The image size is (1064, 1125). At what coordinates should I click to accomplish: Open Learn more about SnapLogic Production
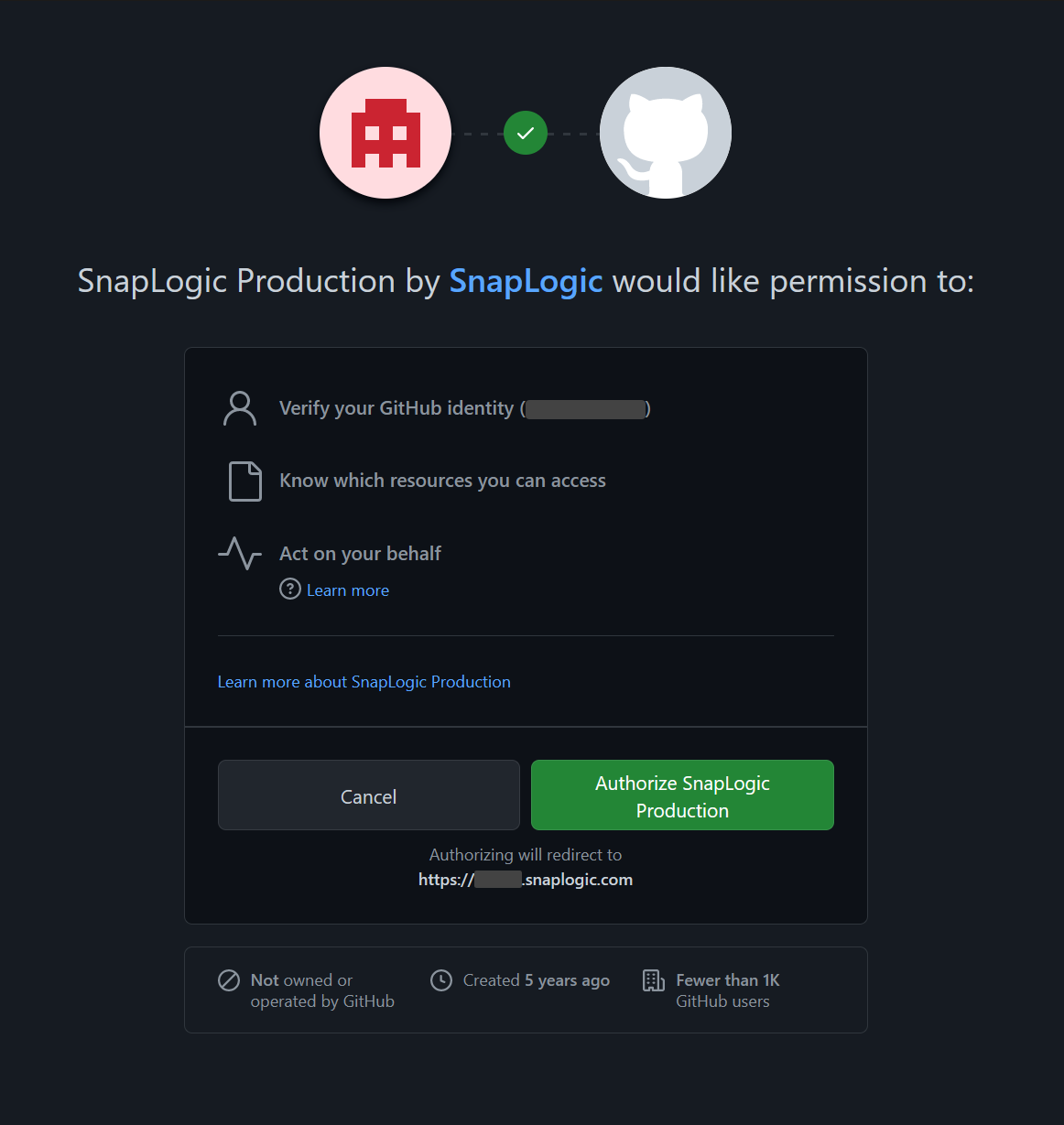[x=364, y=682]
